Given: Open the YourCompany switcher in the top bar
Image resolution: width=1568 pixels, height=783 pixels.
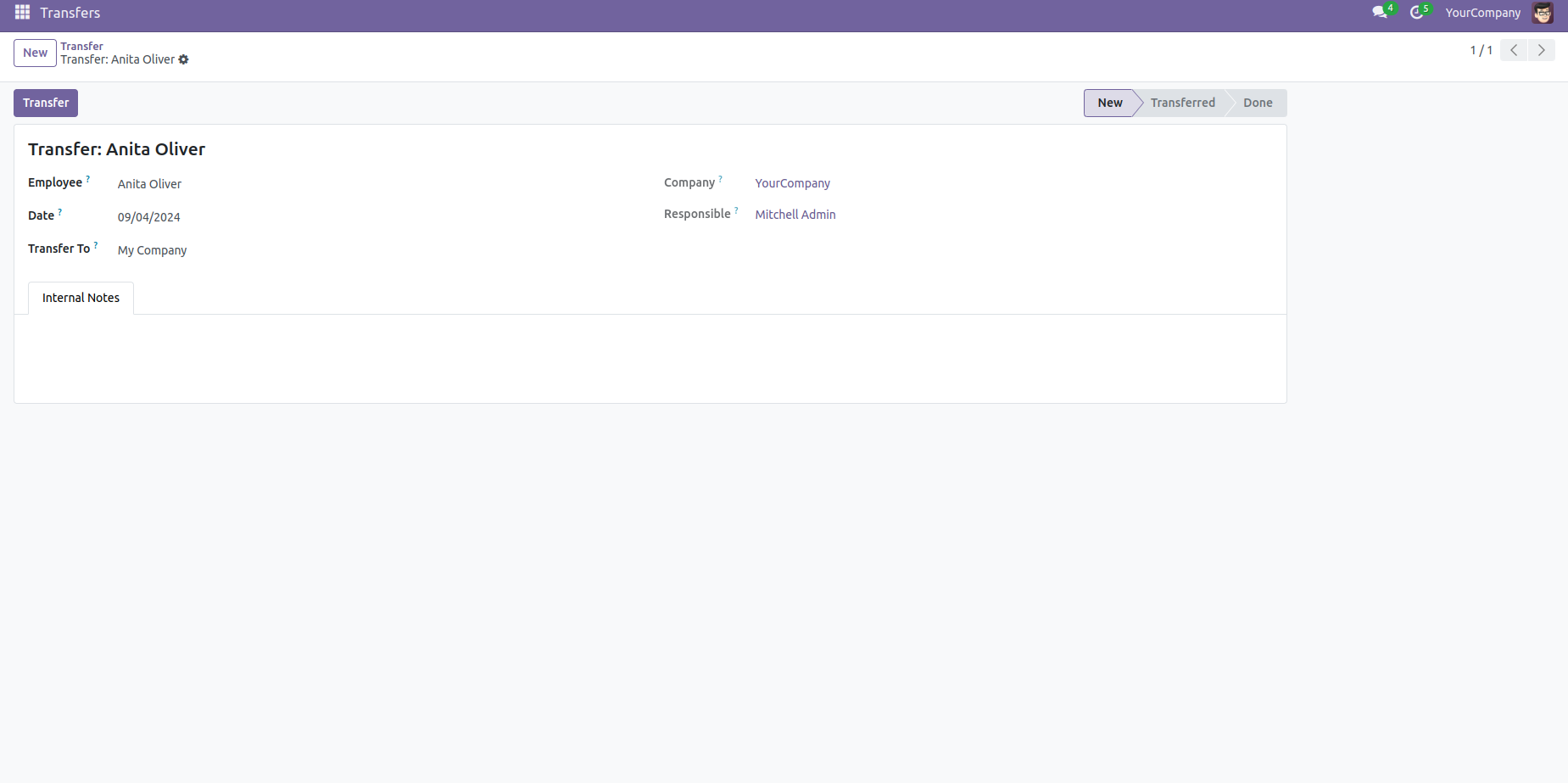Looking at the screenshot, I should tap(1482, 13).
